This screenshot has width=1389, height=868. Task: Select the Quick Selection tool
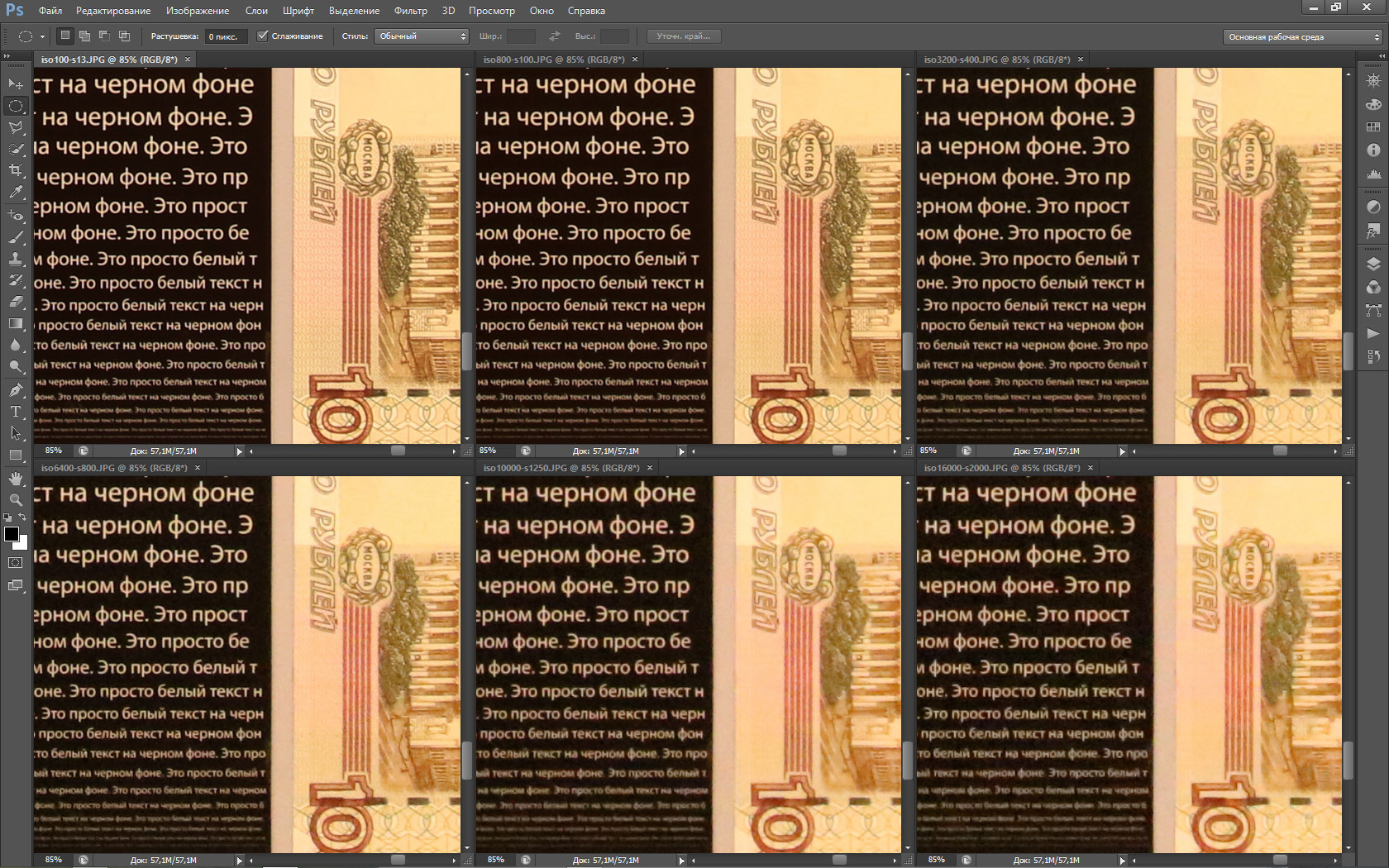(16, 149)
